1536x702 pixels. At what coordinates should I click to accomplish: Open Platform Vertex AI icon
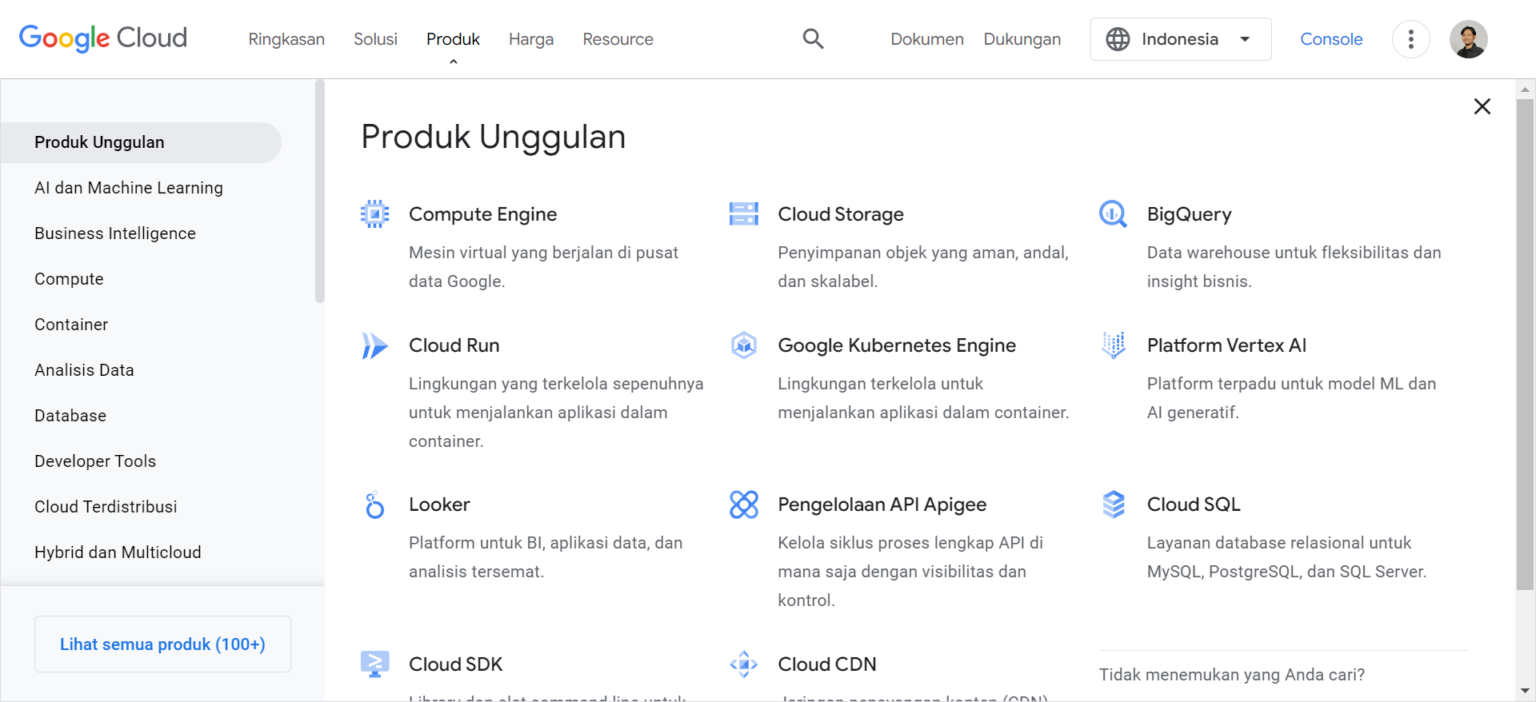coord(1112,344)
